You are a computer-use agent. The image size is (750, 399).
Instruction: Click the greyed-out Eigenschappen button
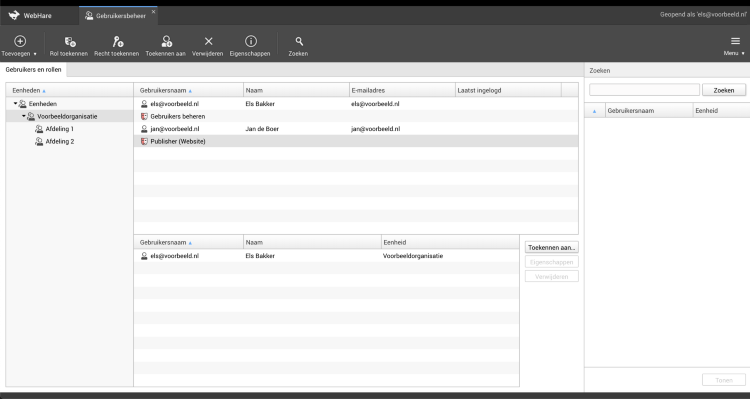tap(551, 262)
